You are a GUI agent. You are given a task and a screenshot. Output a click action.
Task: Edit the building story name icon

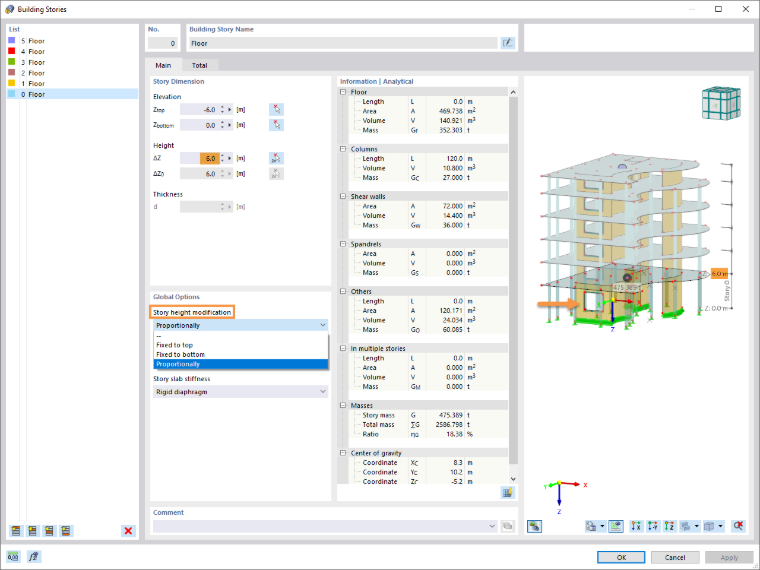(507, 43)
